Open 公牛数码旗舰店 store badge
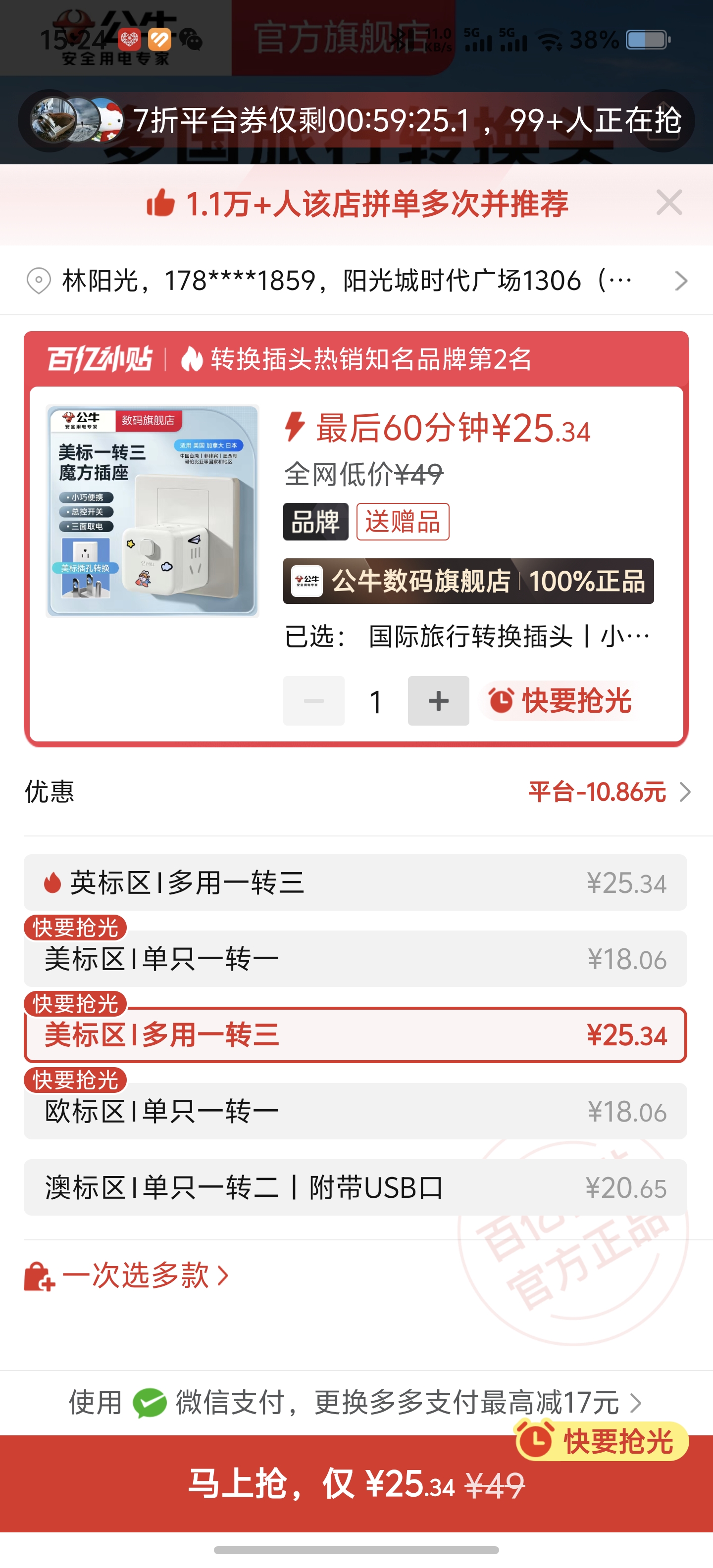 (468, 581)
